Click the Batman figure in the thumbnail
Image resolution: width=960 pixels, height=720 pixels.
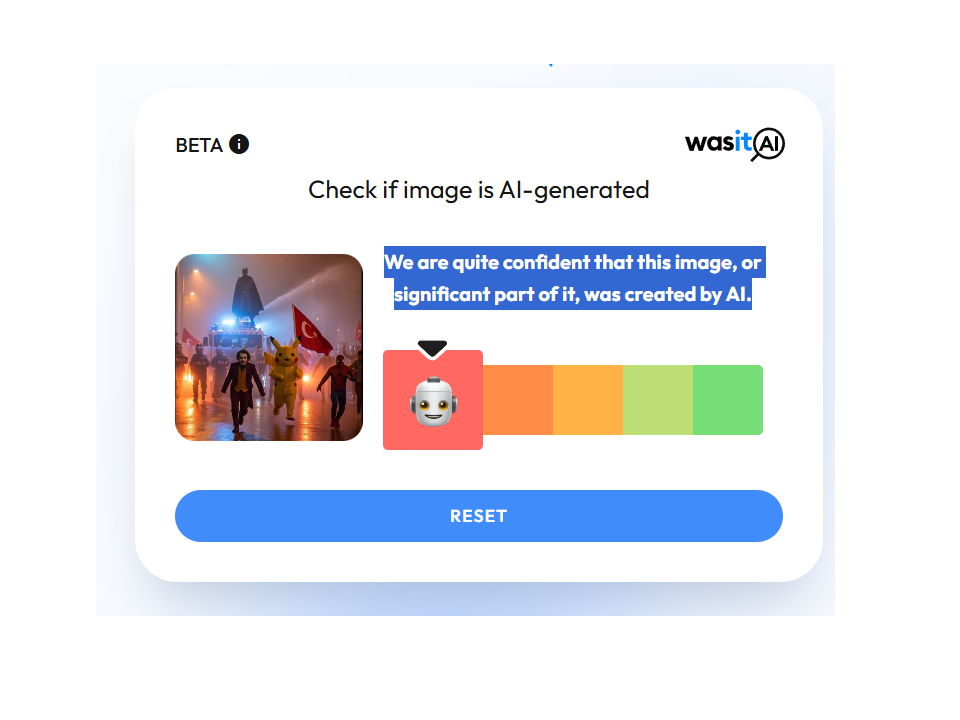pos(247,294)
